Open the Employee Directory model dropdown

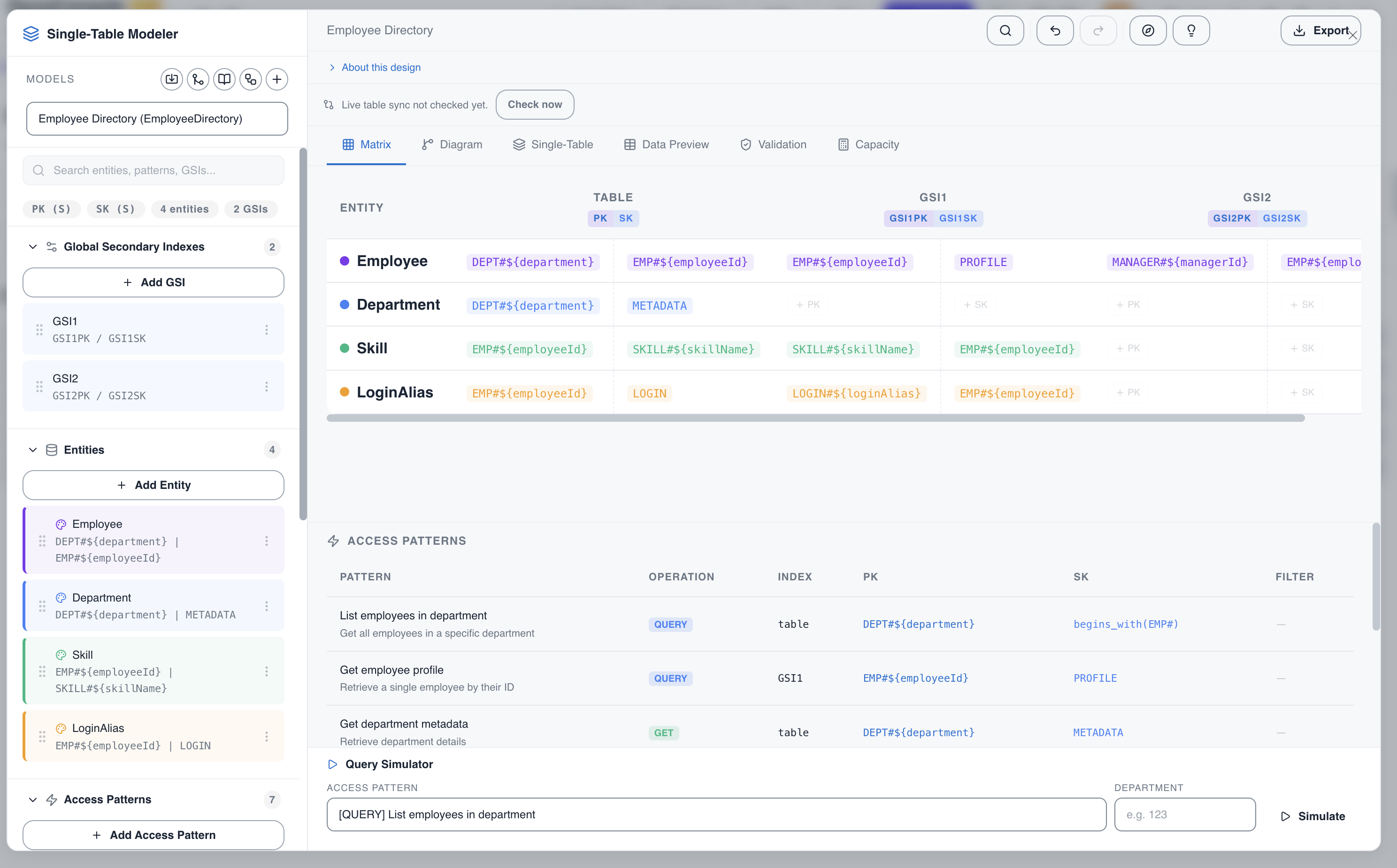157,119
